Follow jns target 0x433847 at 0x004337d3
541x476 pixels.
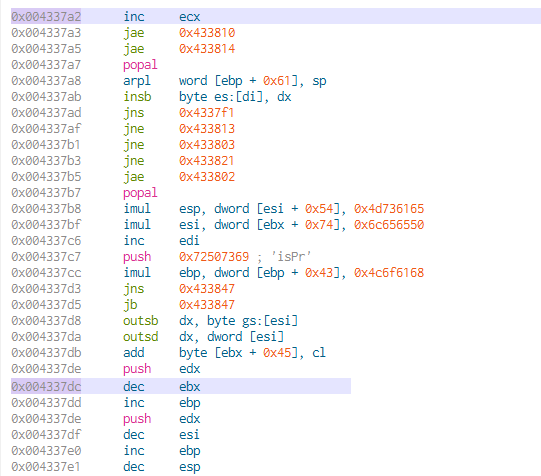(x=207, y=289)
